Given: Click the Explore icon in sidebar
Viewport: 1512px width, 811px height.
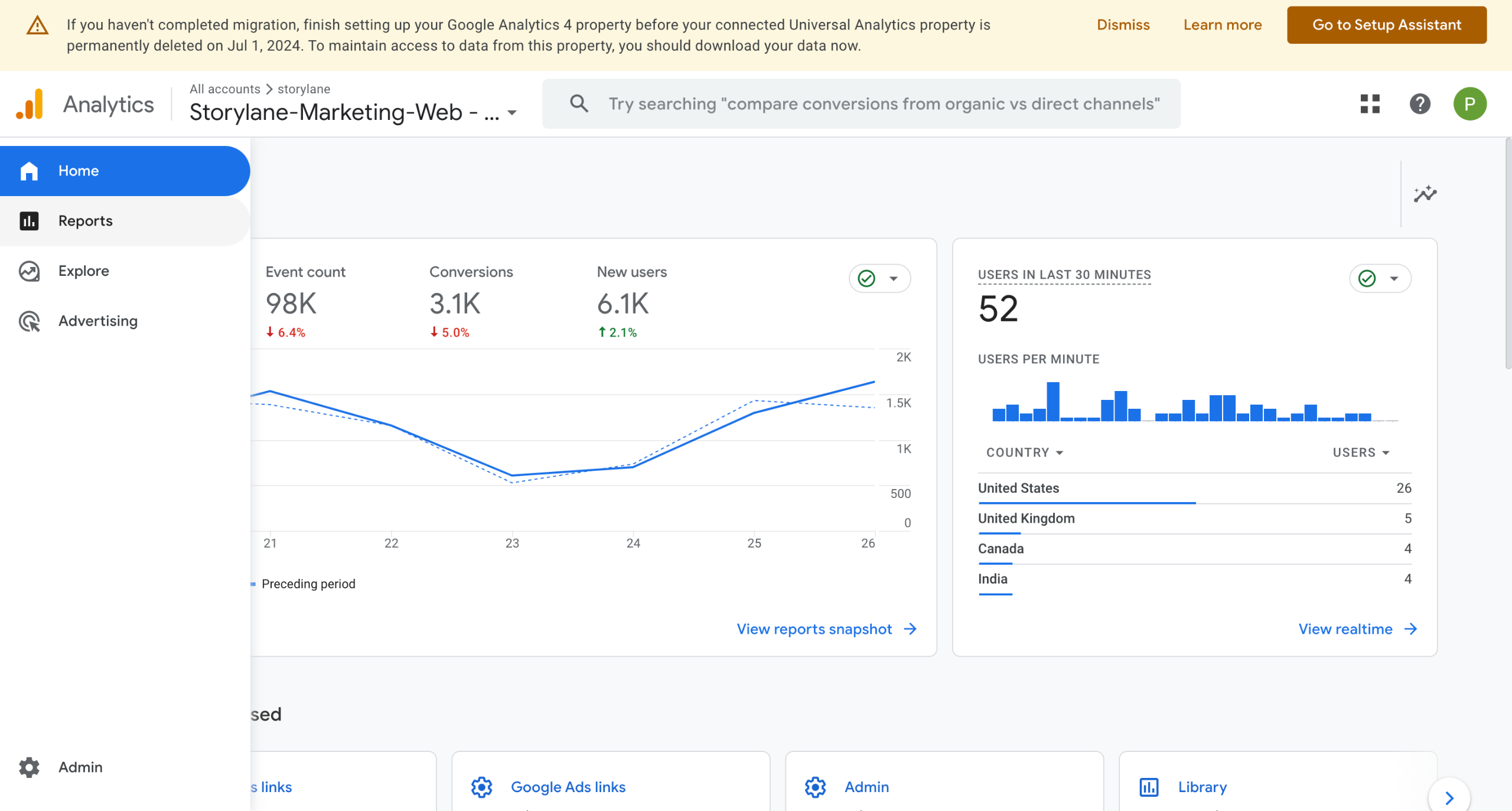Looking at the screenshot, I should (29, 271).
